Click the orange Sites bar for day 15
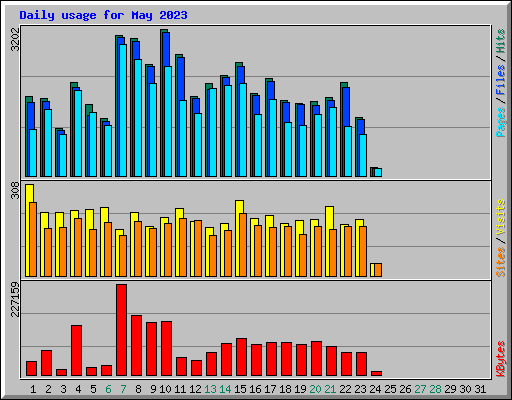 pyautogui.click(x=243, y=245)
